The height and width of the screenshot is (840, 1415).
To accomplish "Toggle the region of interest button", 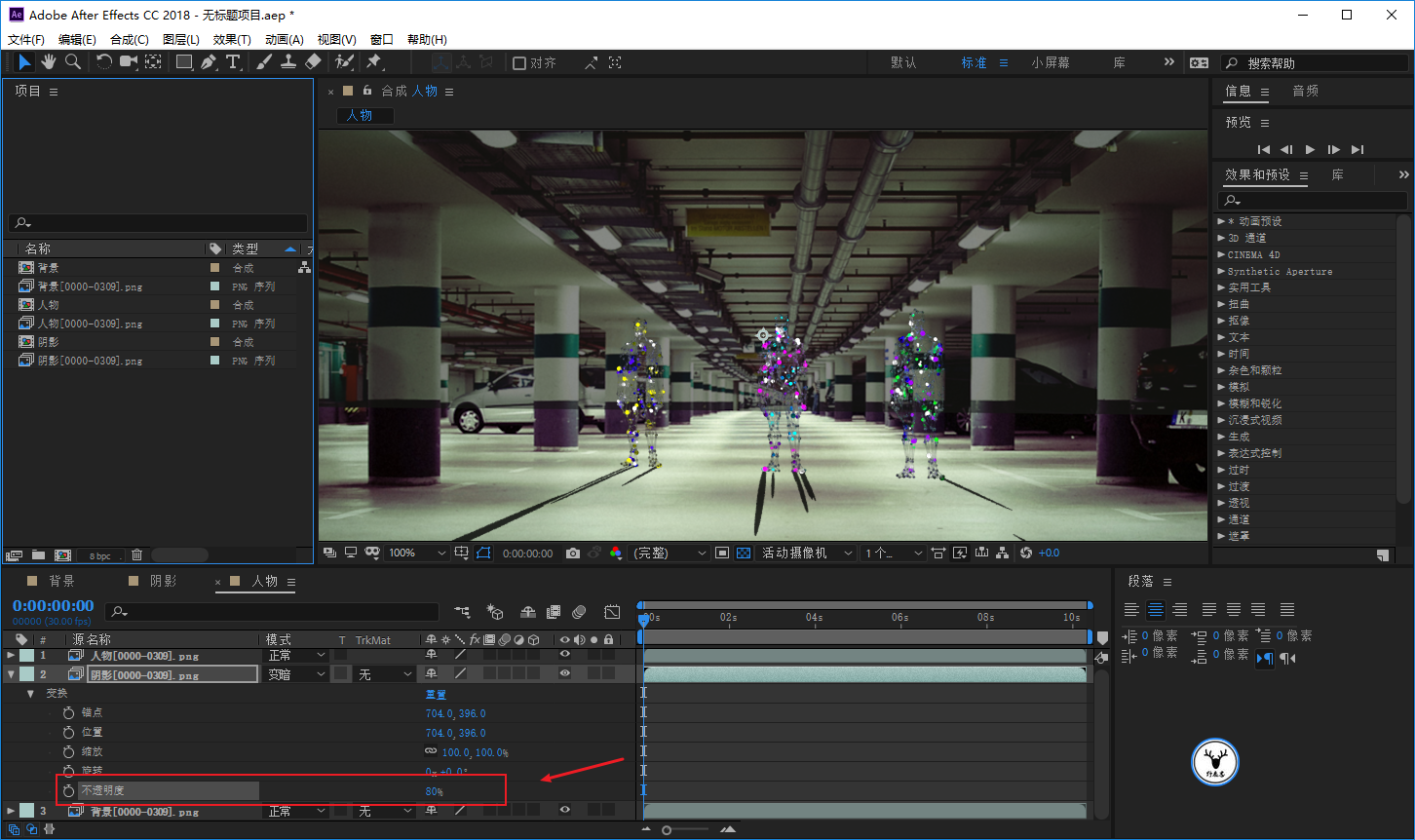I will click(x=722, y=554).
